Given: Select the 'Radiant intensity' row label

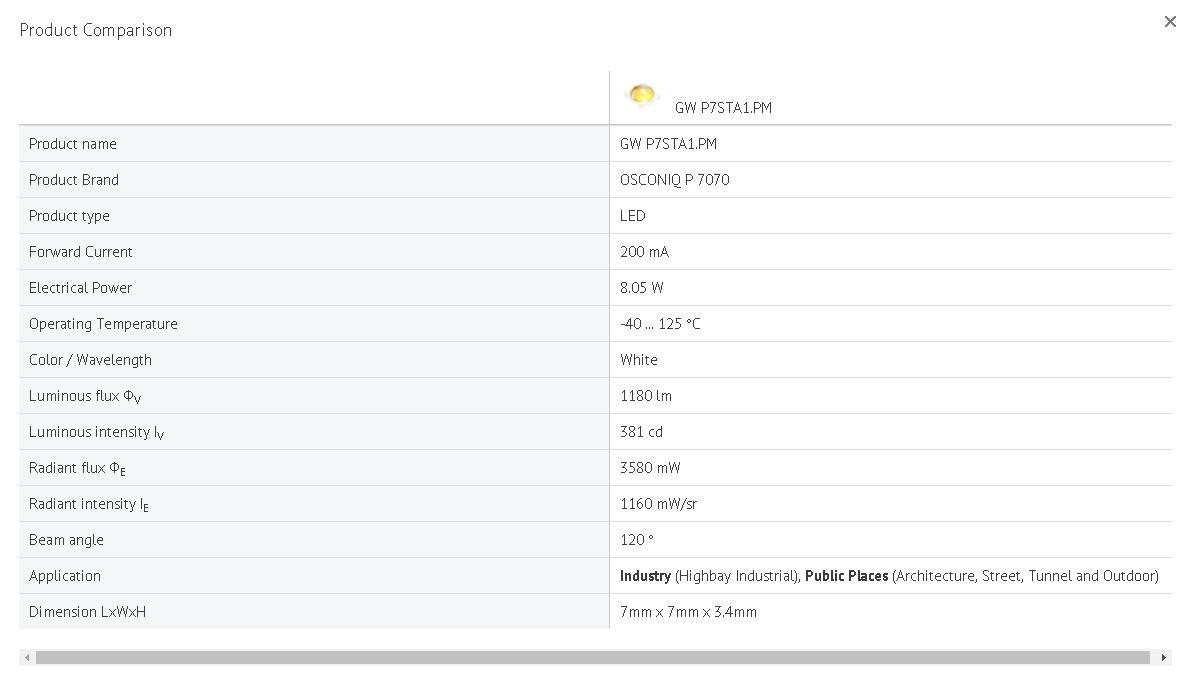Looking at the screenshot, I should tap(89, 504).
